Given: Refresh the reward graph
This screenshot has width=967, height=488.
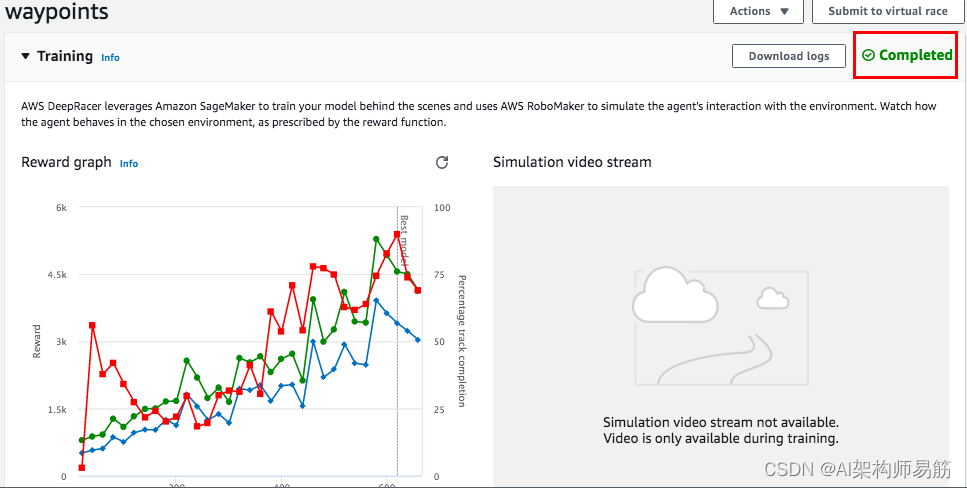Looking at the screenshot, I should [x=442, y=163].
